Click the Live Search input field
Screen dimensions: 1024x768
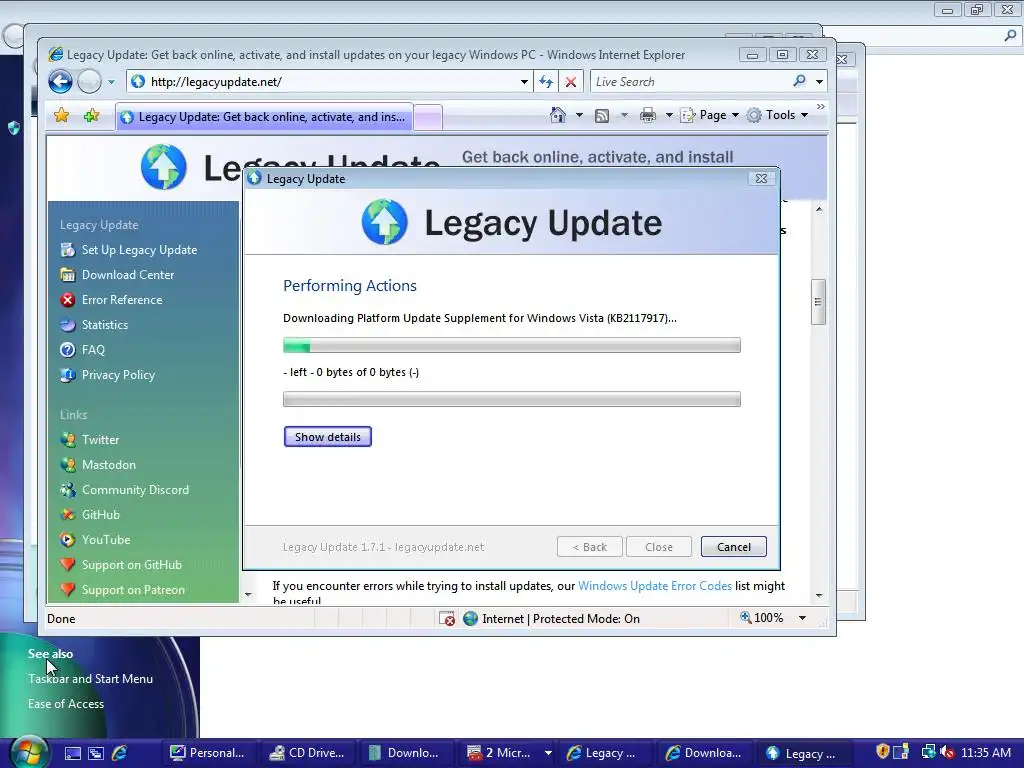(691, 82)
